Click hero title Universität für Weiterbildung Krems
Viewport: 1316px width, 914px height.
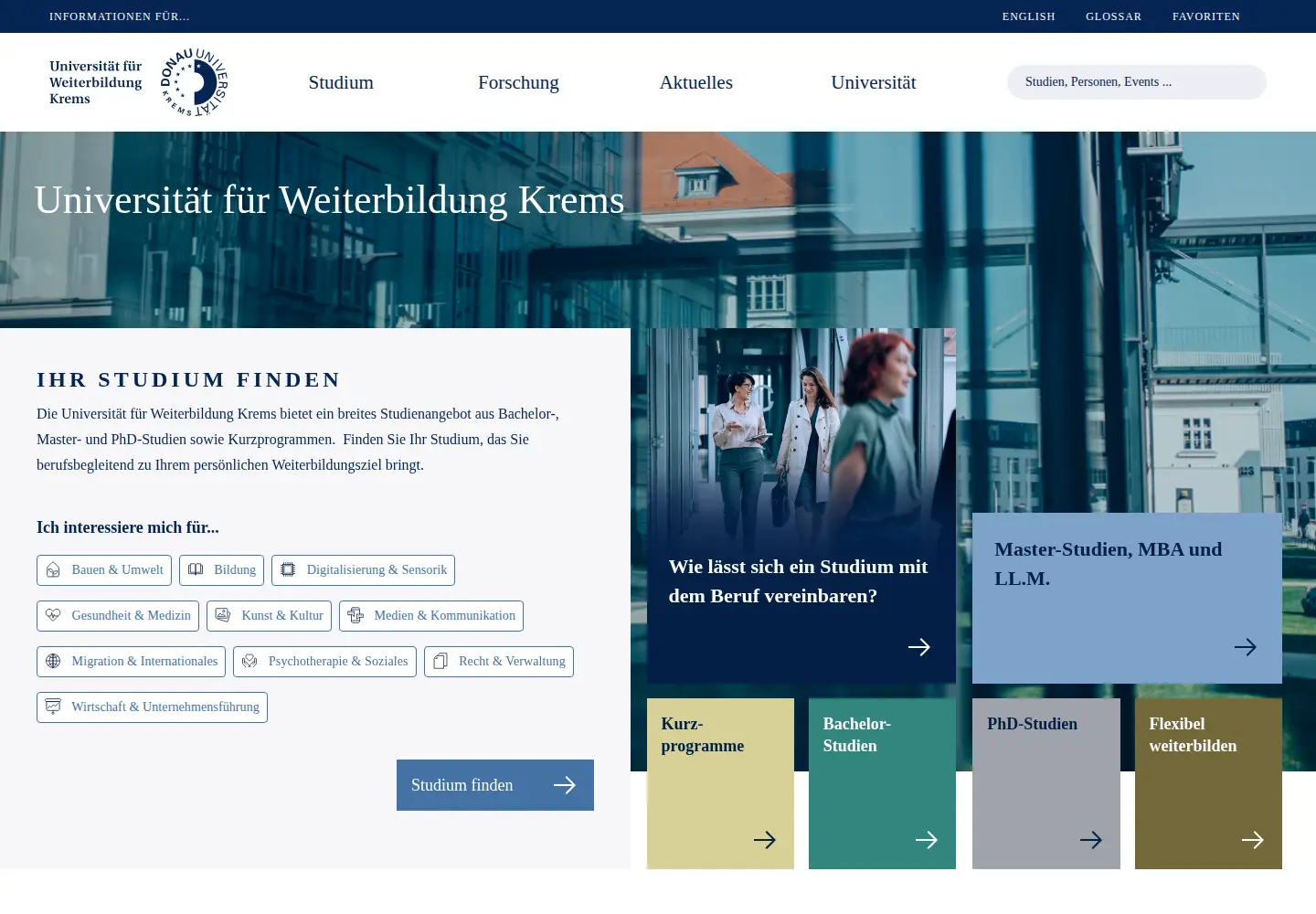329,200
